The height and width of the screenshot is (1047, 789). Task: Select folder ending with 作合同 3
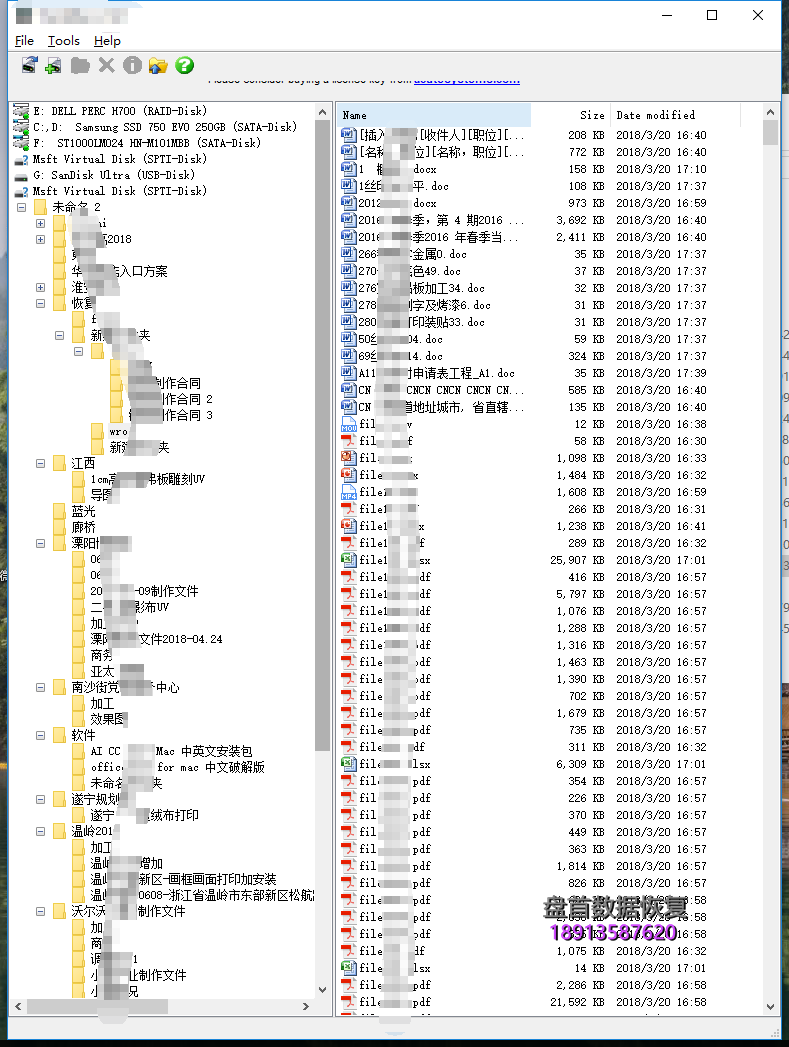pos(170,415)
